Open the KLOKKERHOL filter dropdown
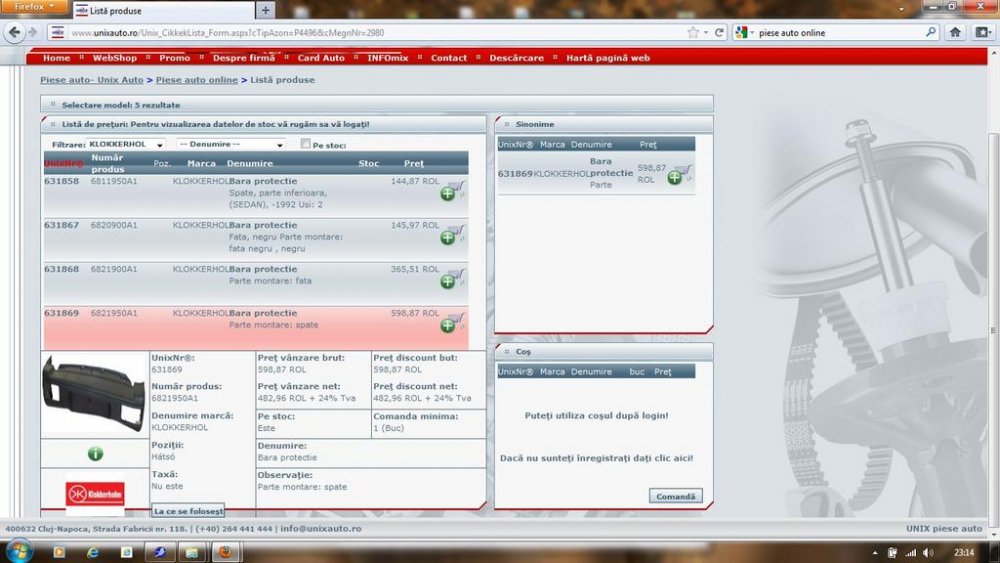The width and height of the screenshot is (1000, 563). [x=126, y=144]
